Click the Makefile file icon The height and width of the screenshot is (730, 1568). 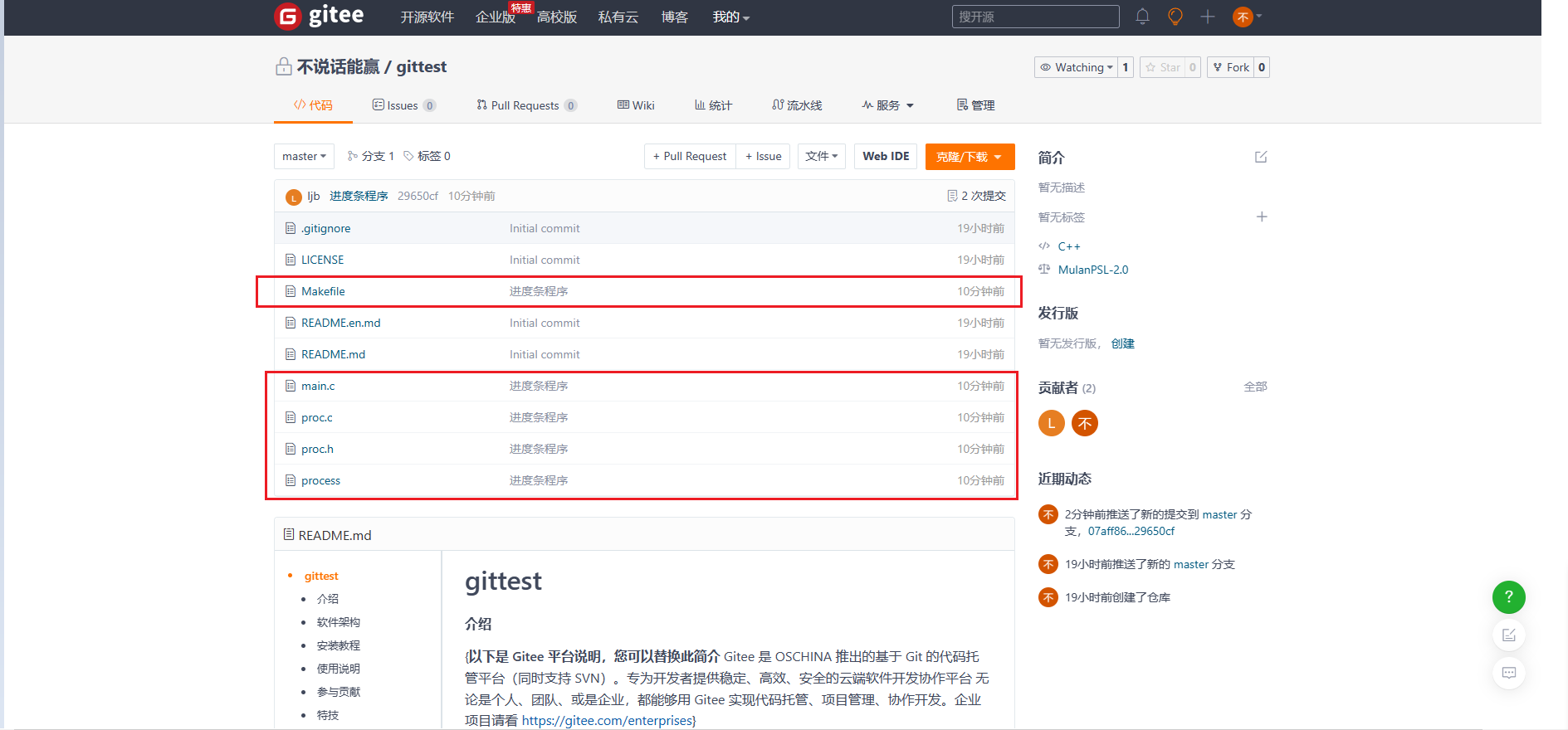(291, 291)
